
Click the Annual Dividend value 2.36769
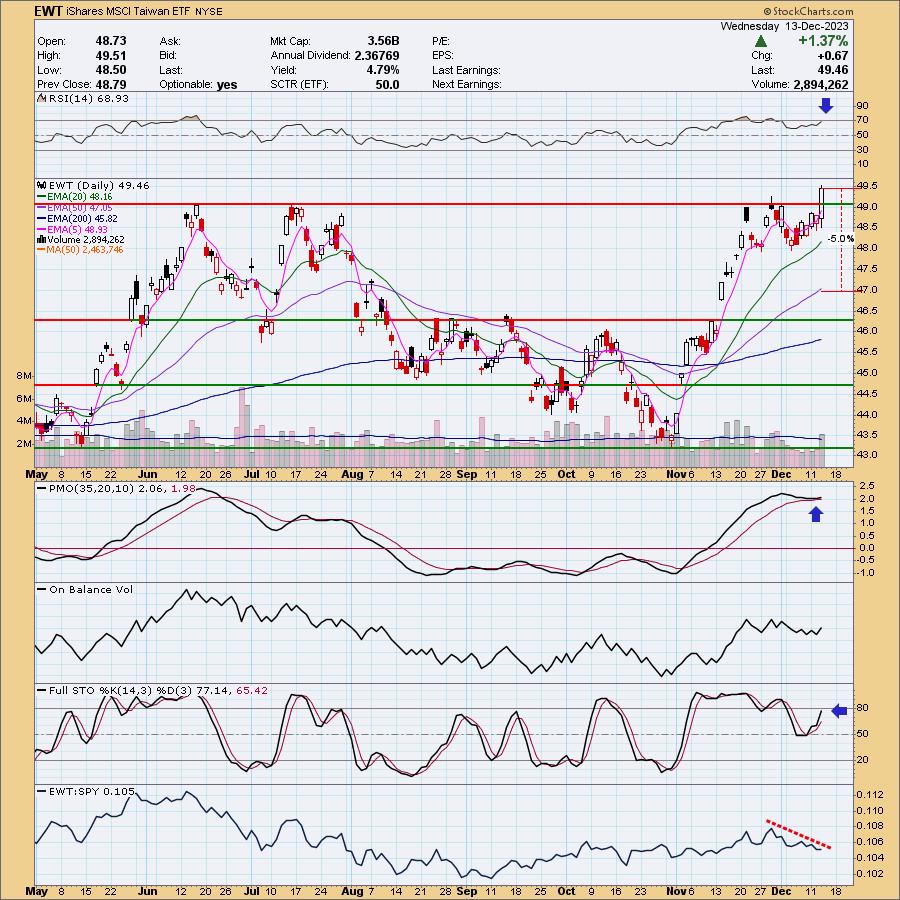point(377,55)
